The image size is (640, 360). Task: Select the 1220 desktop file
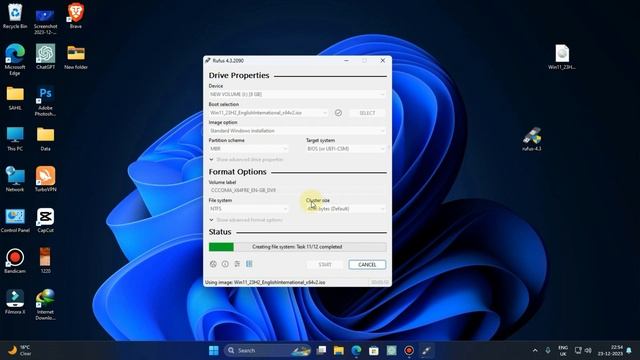(x=45, y=261)
